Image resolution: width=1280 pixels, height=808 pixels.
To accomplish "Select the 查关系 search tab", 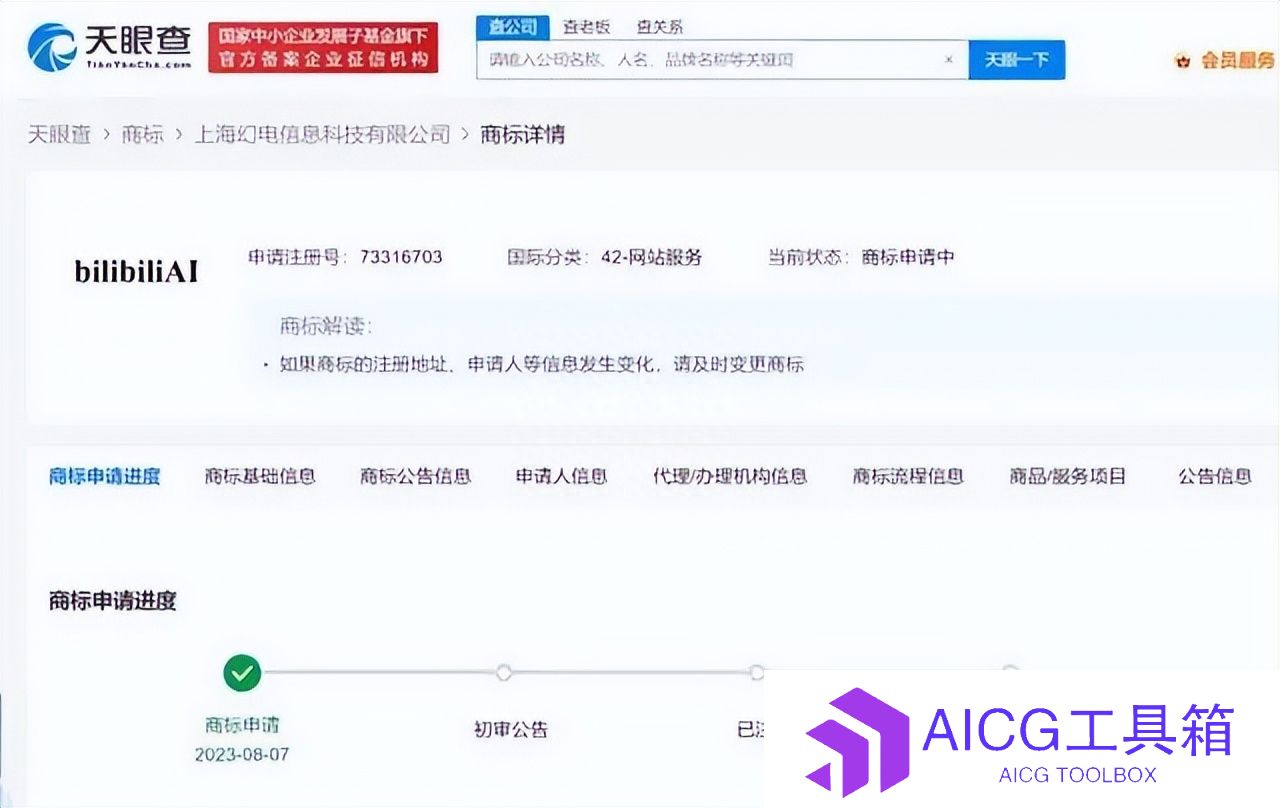I will pos(660,27).
